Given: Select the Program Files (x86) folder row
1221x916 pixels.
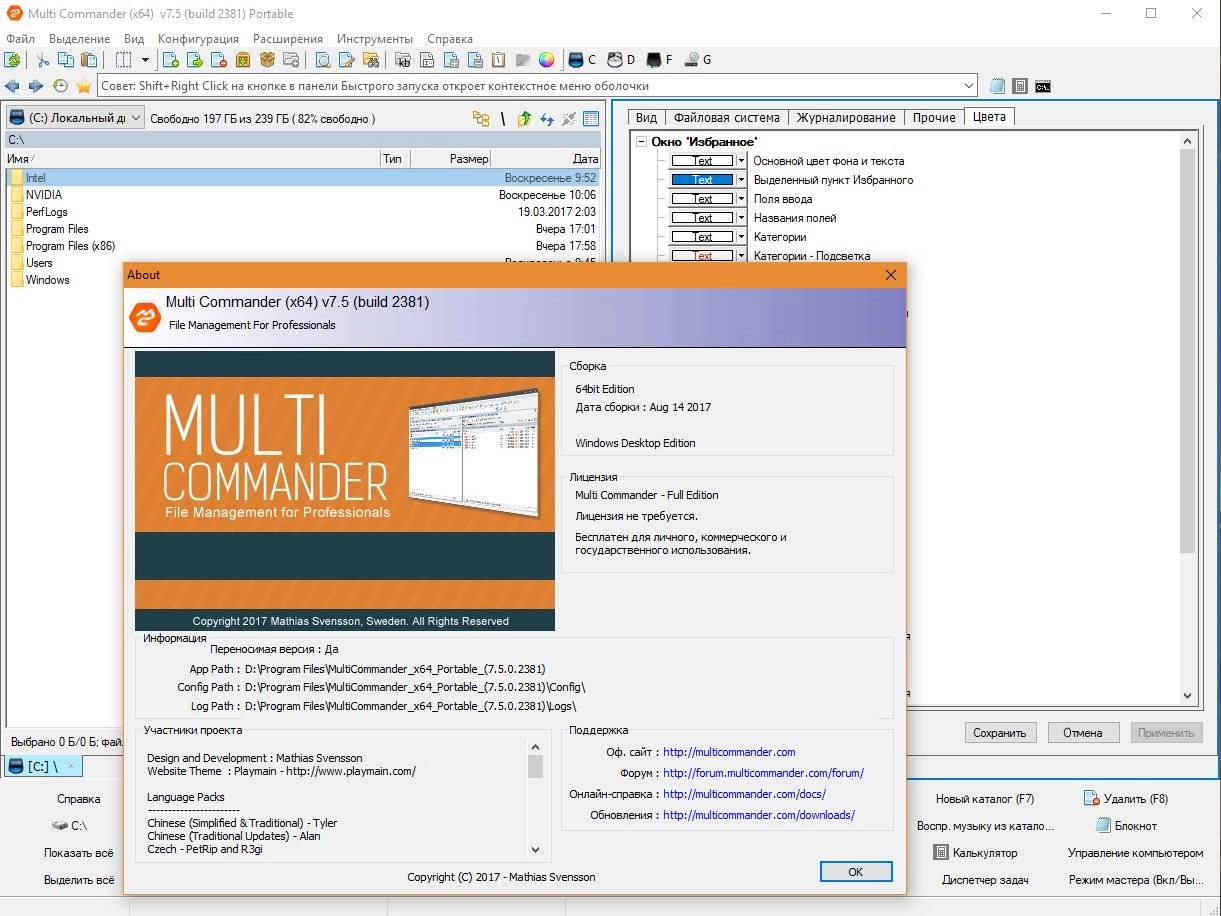Looking at the screenshot, I should coord(303,246).
